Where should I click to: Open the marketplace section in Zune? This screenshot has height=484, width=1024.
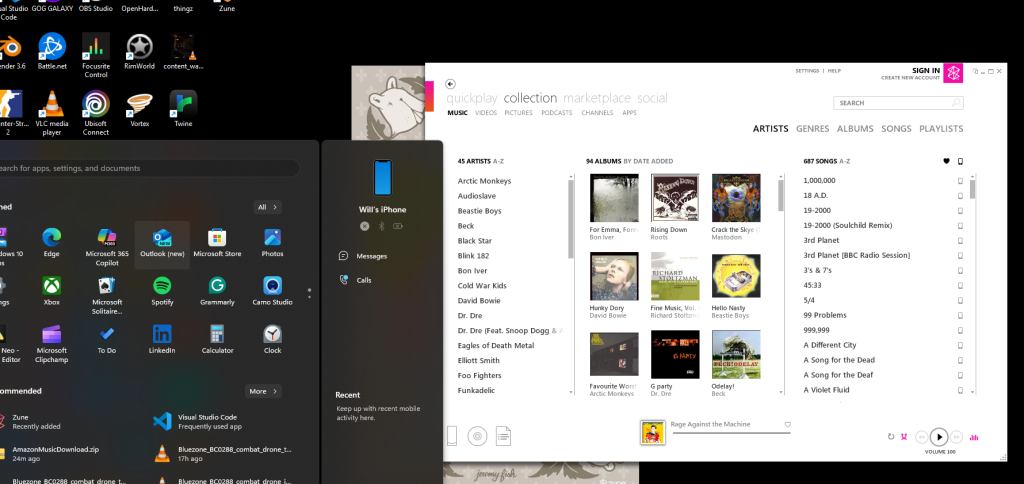(x=597, y=98)
